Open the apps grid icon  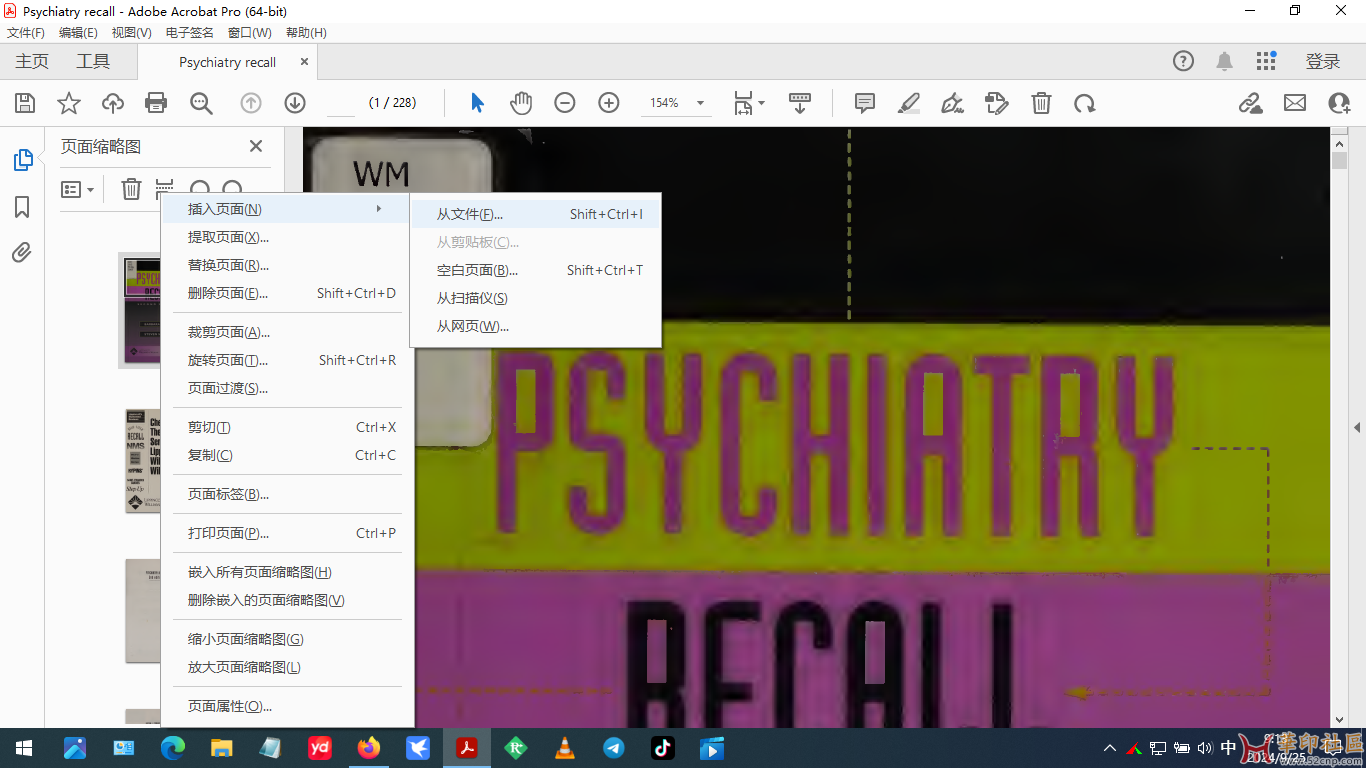click(x=1266, y=62)
